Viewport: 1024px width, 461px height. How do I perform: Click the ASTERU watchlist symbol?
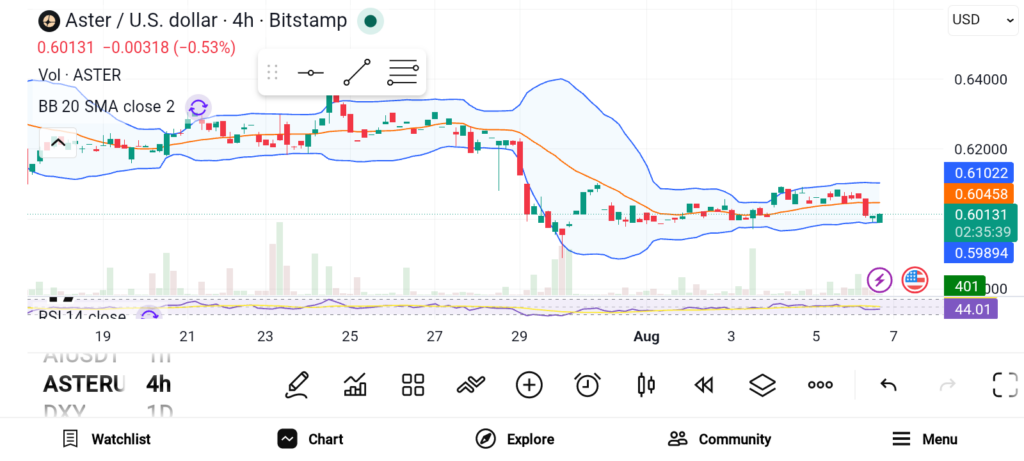point(84,384)
